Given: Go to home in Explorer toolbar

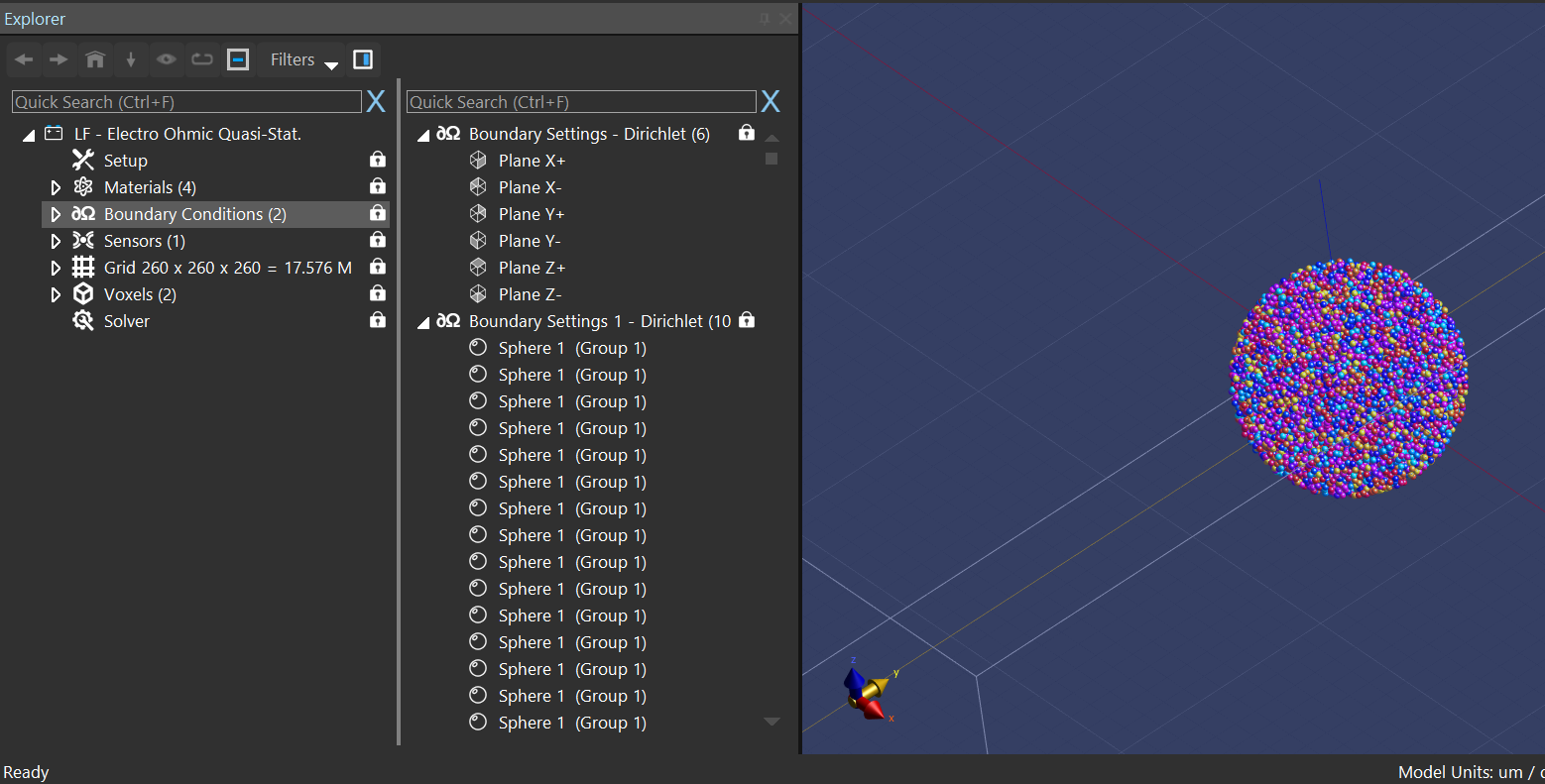Looking at the screenshot, I should pyautogui.click(x=95, y=59).
